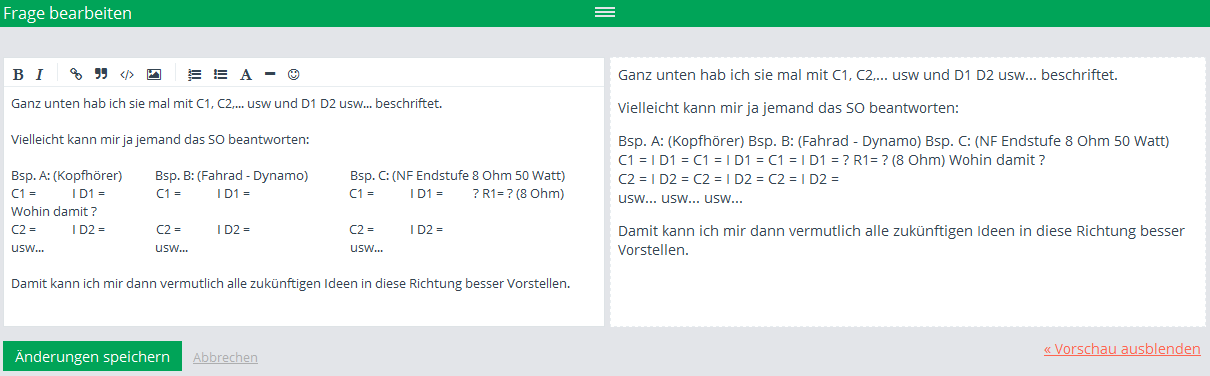Image resolution: width=1210 pixels, height=376 pixels.
Task: Click the Frage bearbeiten header title
Action: (68, 13)
